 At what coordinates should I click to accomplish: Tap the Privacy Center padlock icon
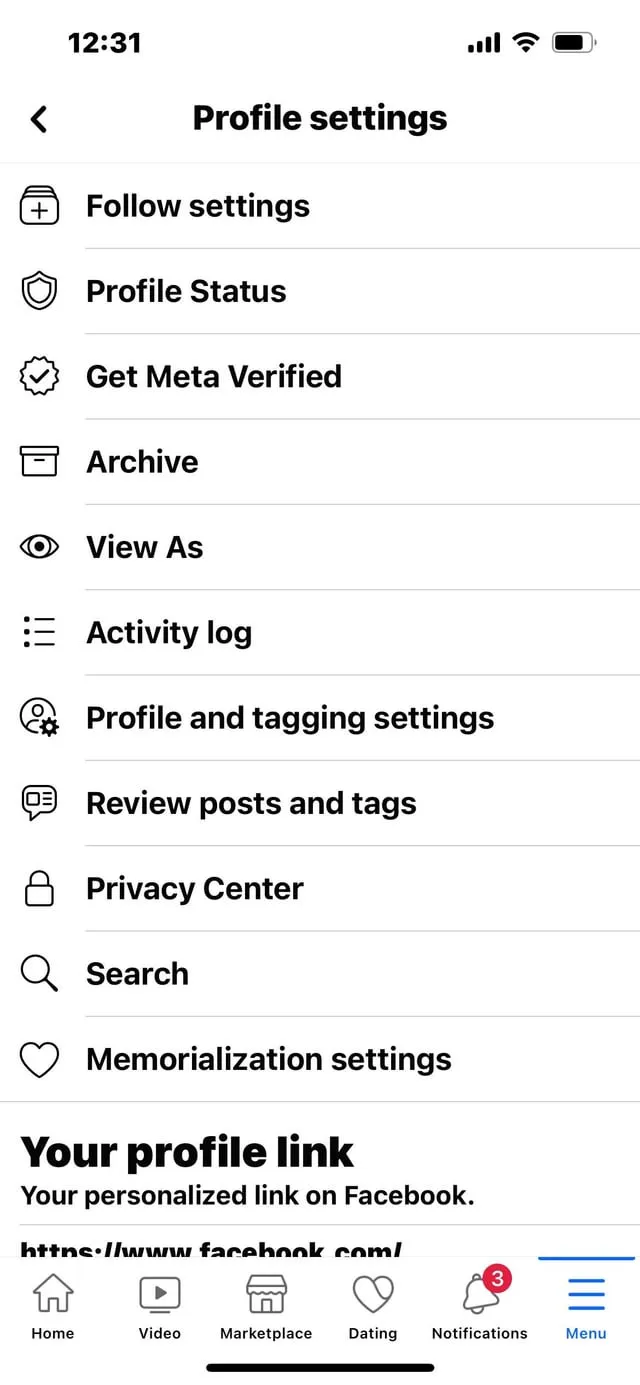click(38, 888)
